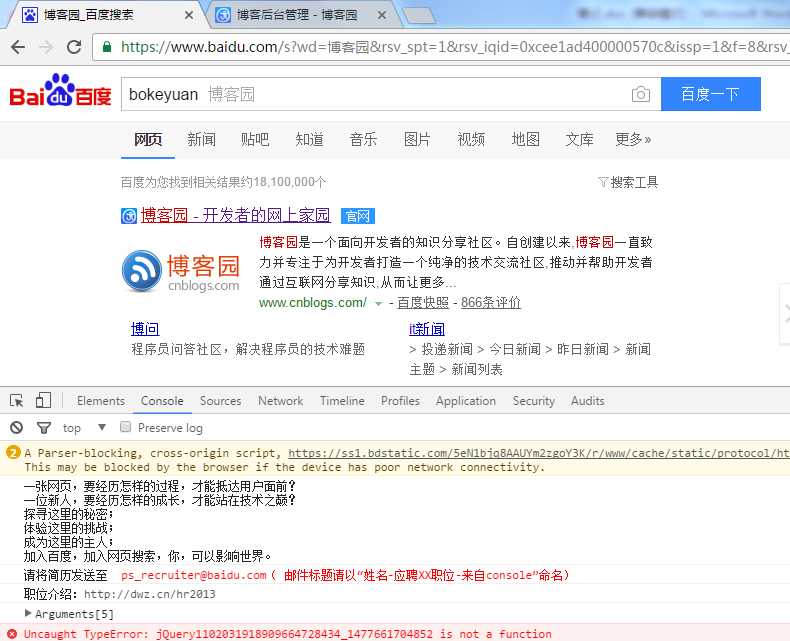Toggle the DevTools device toolbar icon

43,401
